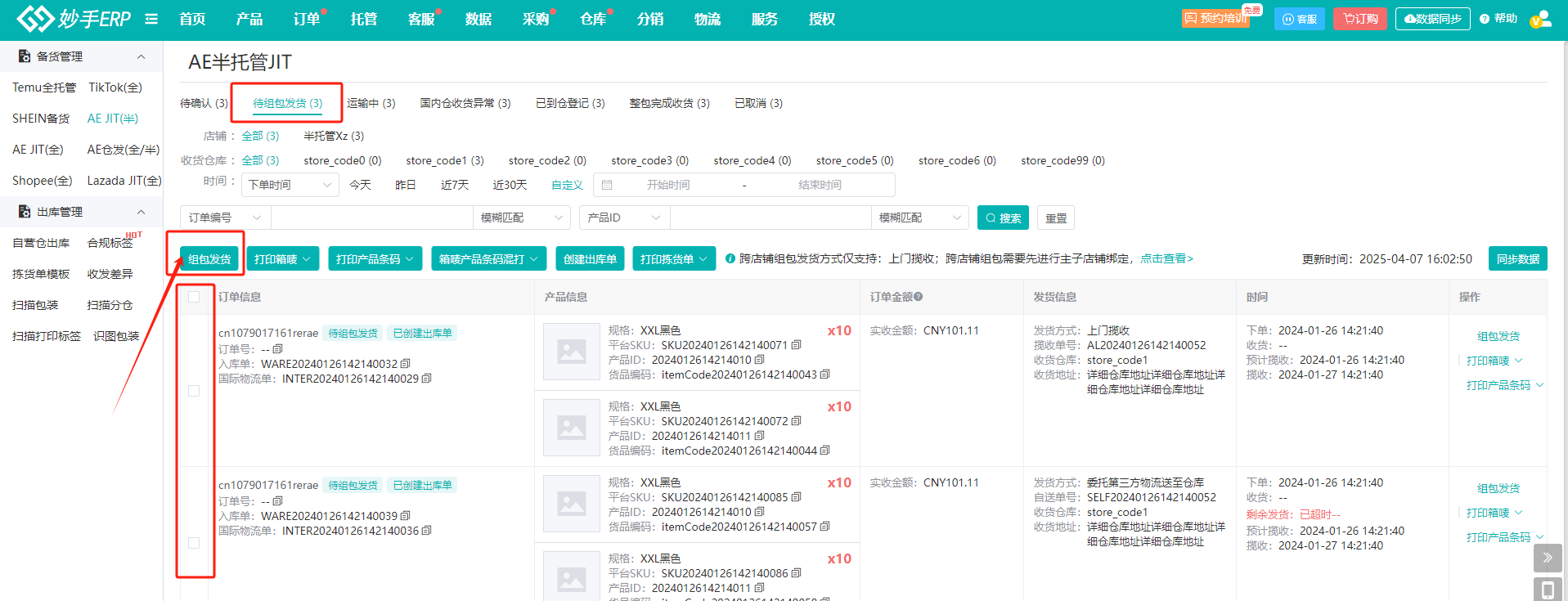Open the 产品ID field dropdown
The height and width of the screenshot is (601, 1568).
(625, 218)
